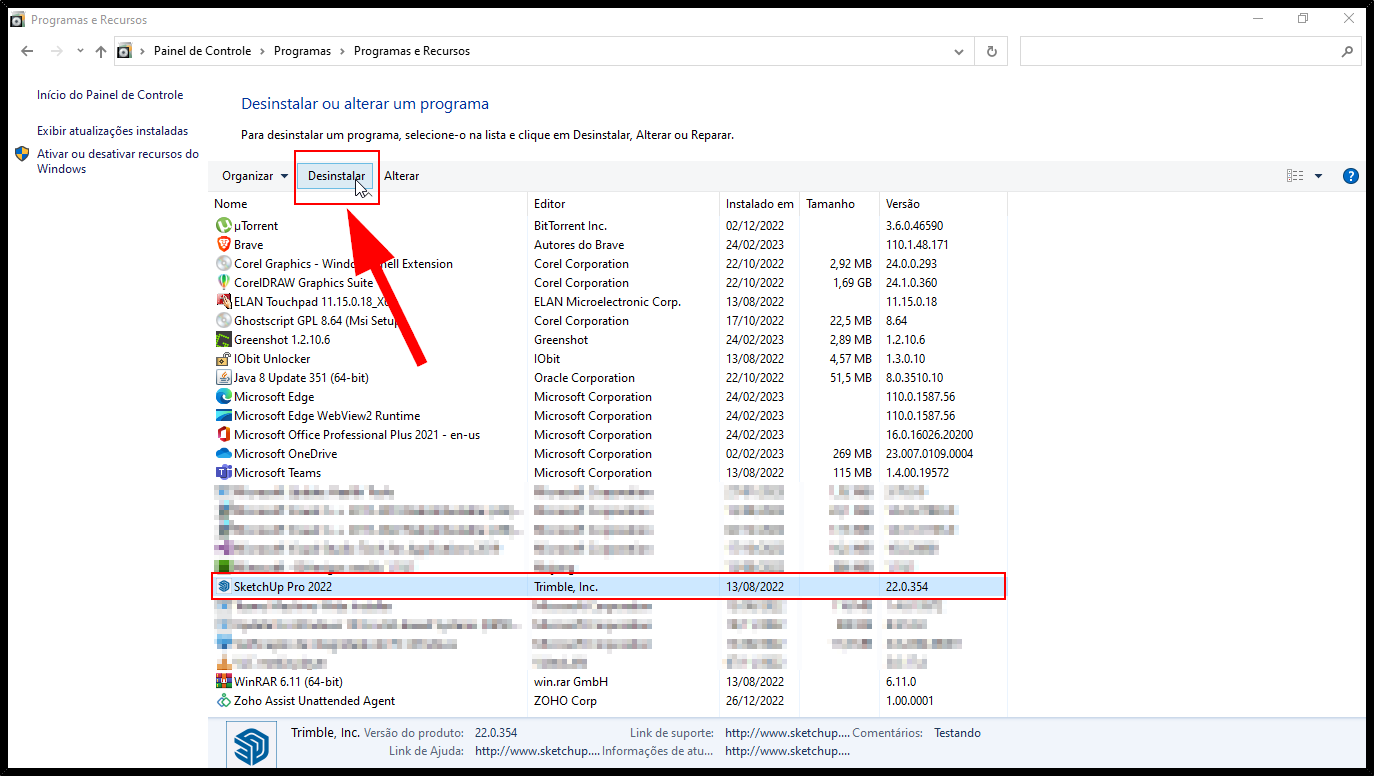The width and height of the screenshot is (1374, 776).
Task: Click the Microsoft OneDrive cloud icon
Action: coord(224,454)
